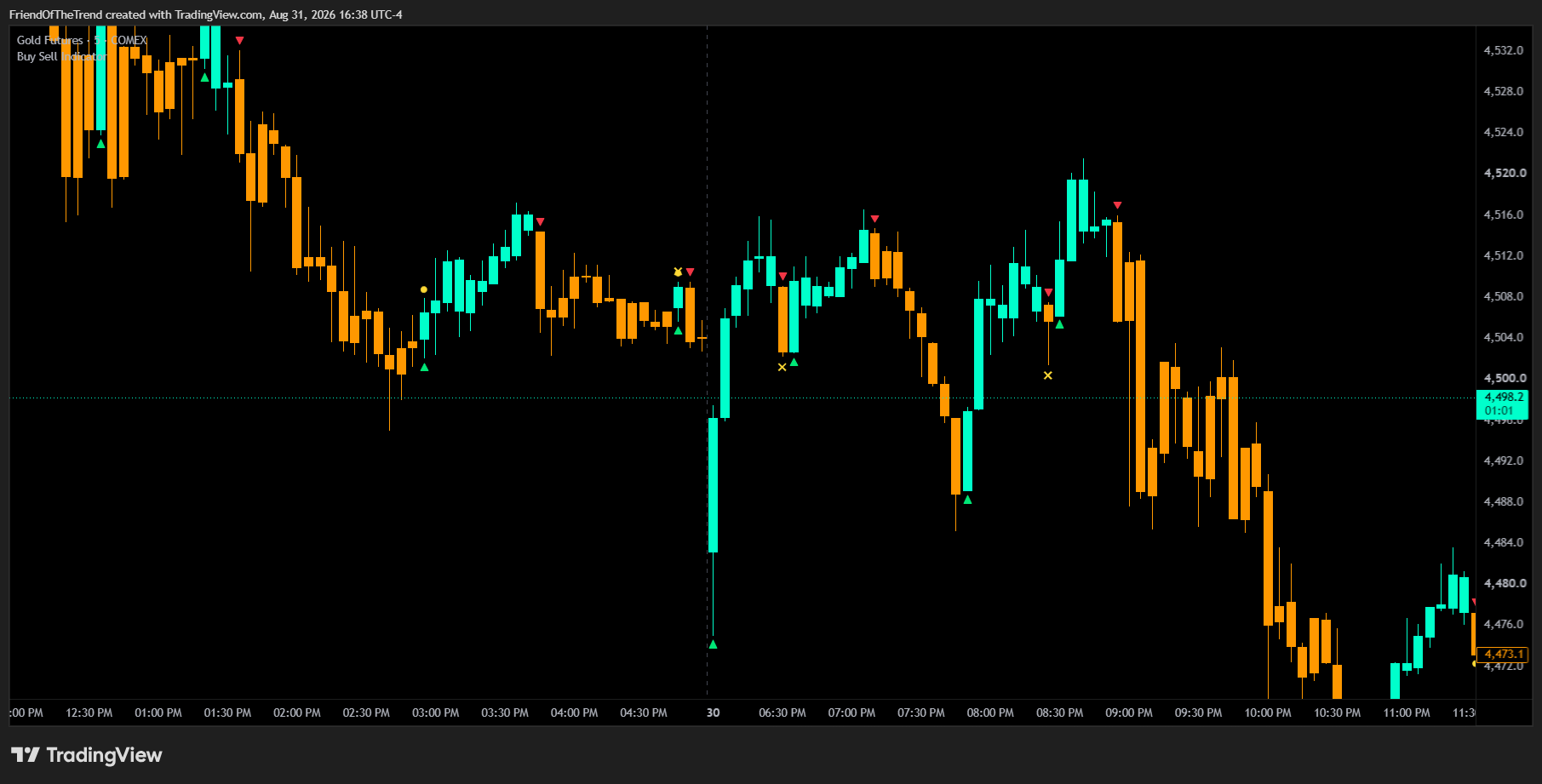Select the red sell arrow just before 09:00 PM
Screen dimensions: 1542x784
click(x=1117, y=205)
